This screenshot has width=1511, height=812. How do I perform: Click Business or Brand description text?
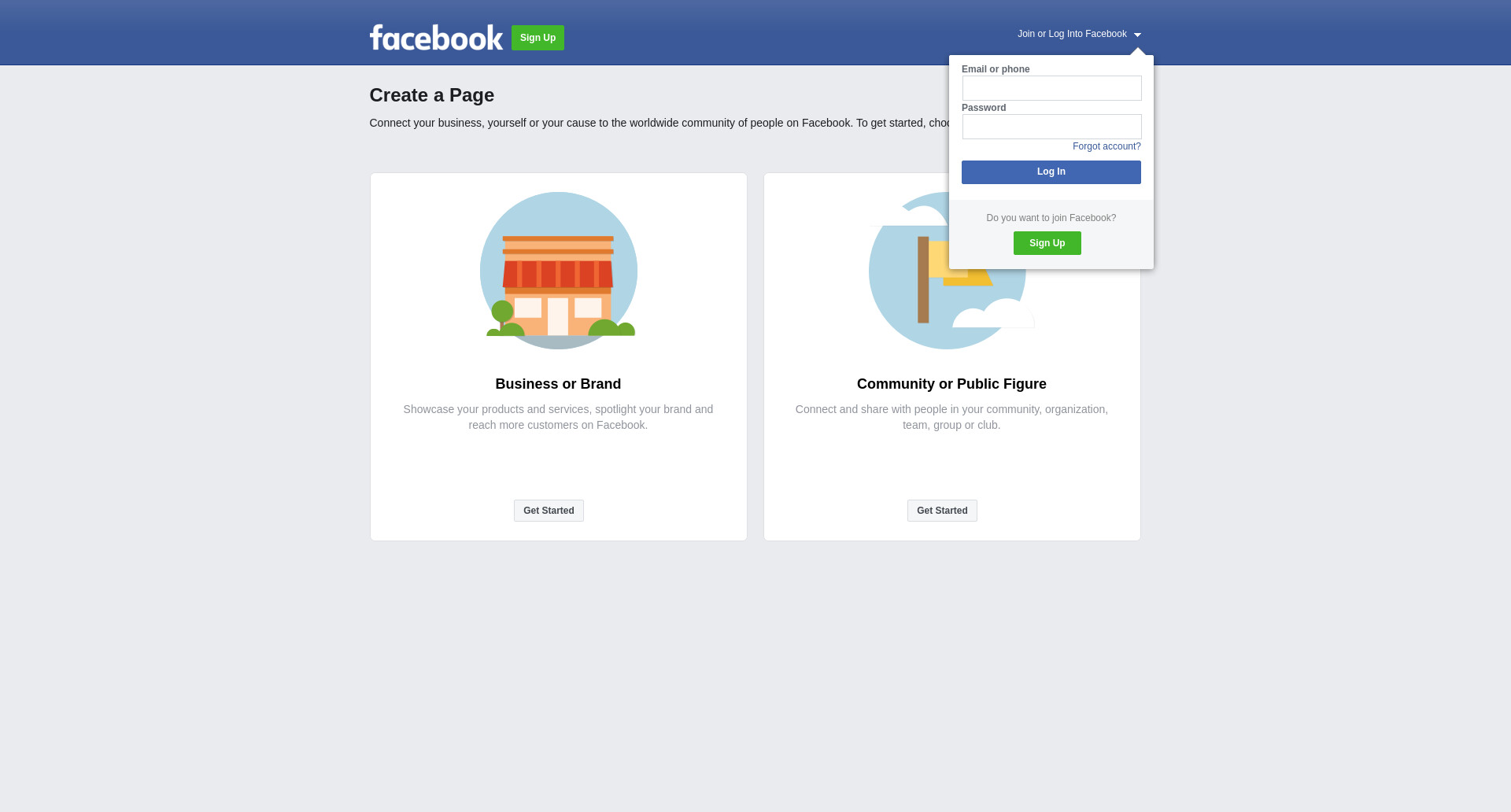pos(558,417)
